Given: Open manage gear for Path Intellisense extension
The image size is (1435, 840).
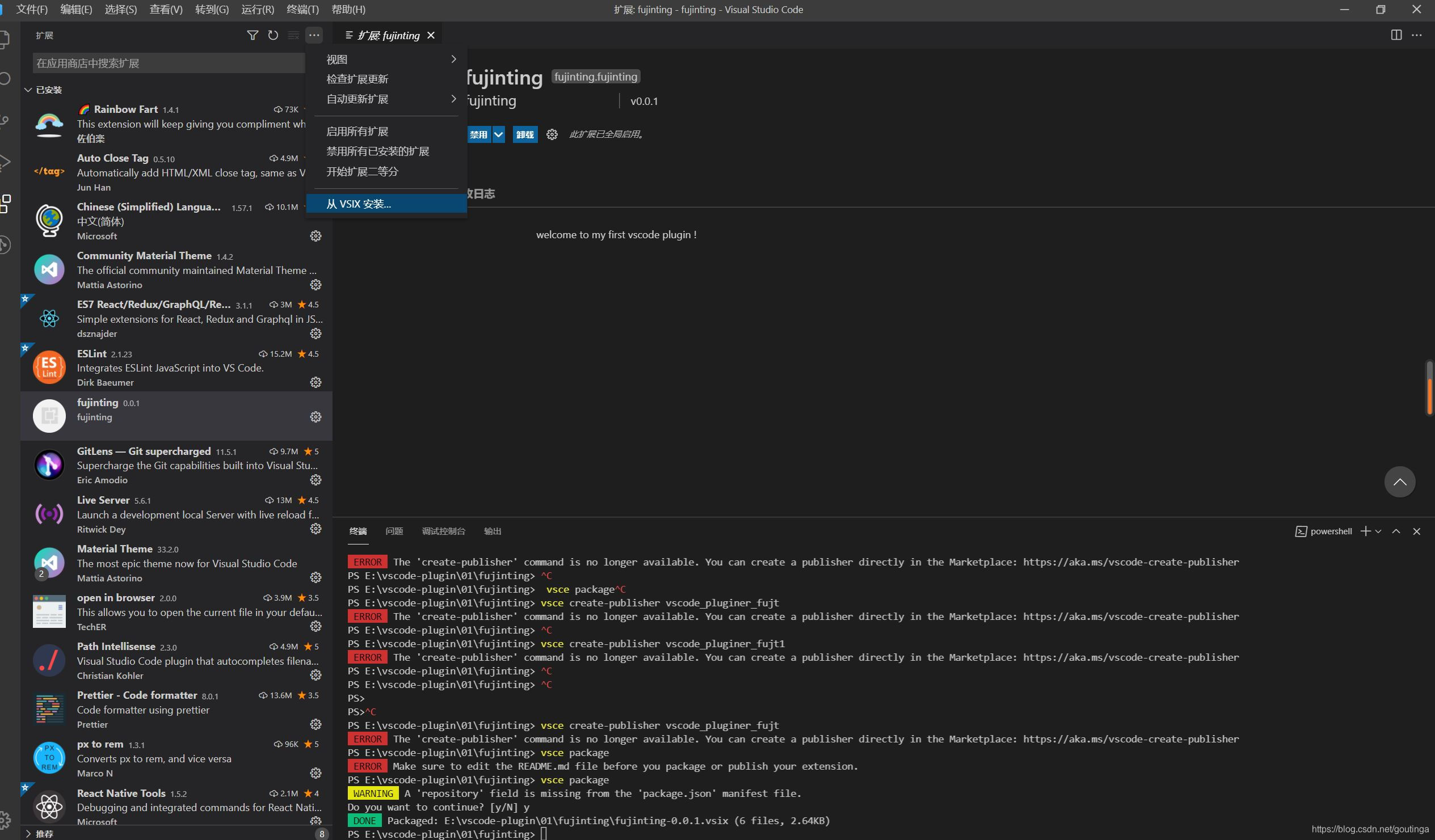Looking at the screenshot, I should click(x=315, y=676).
